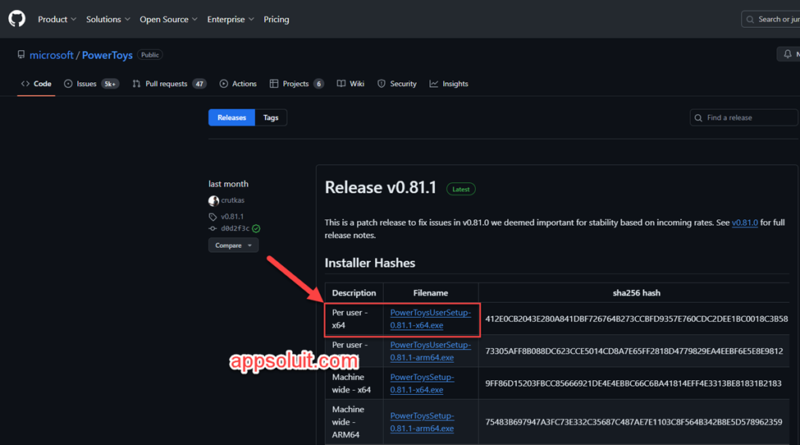Open the Security tab
This screenshot has width=800, height=445.
click(397, 84)
